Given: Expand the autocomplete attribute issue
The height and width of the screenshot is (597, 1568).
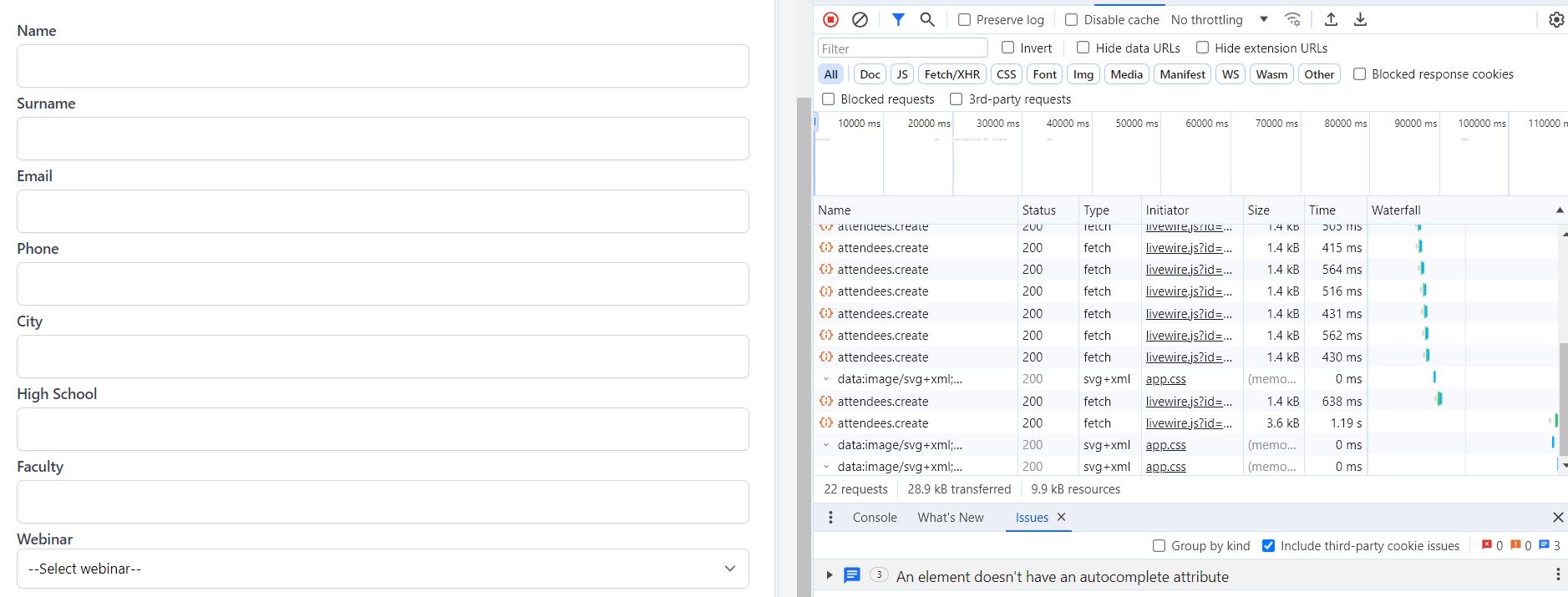Looking at the screenshot, I should tap(829, 575).
